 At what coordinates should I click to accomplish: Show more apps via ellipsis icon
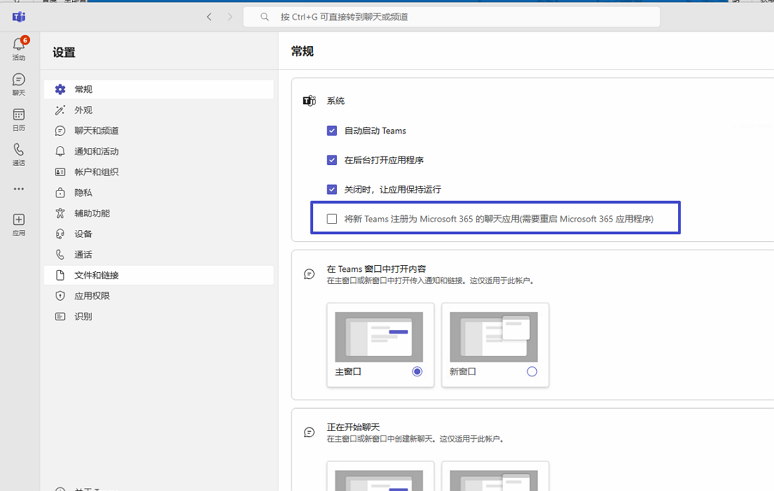pyautogui.click(x=19, y=189)
